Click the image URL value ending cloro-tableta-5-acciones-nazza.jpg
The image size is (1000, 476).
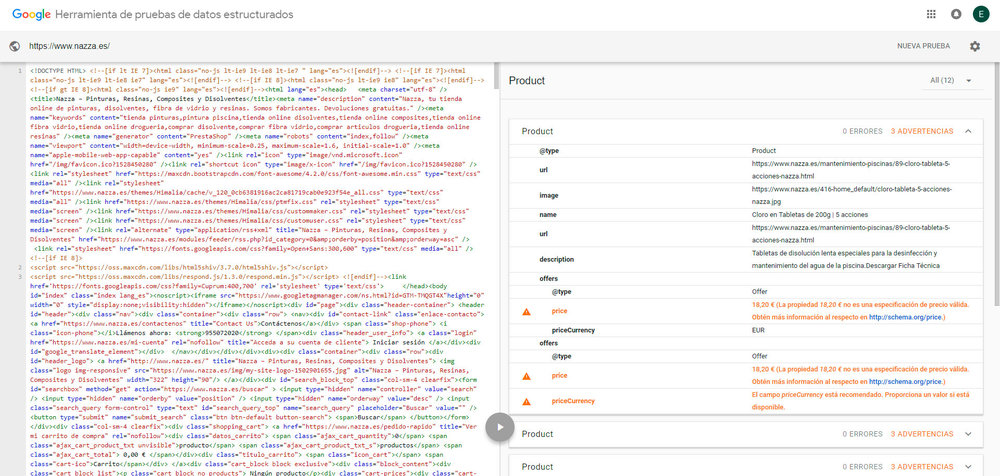click(851, 195)
